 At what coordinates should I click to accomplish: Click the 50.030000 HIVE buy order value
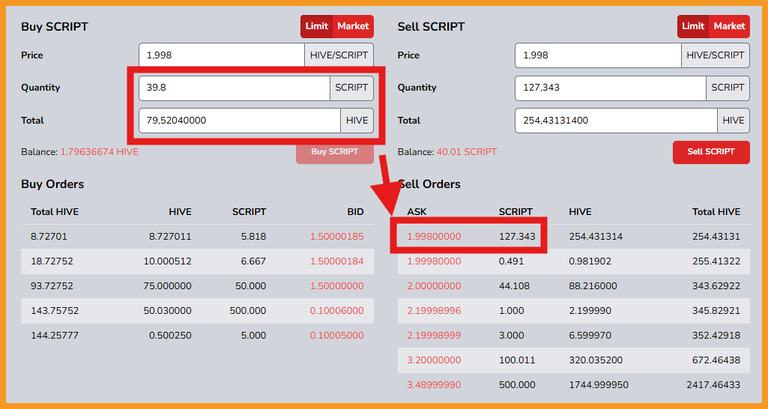pyautogui.click(x=168, y=311)
